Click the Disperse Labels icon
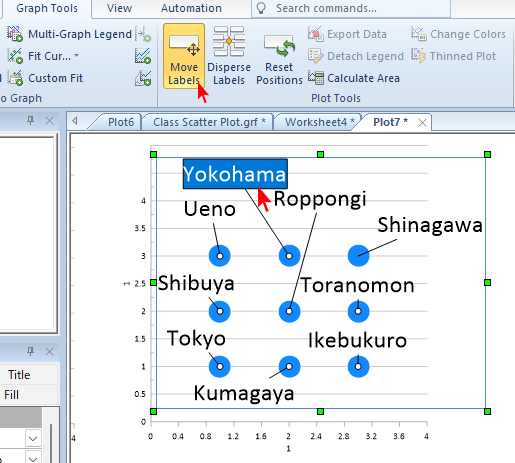 [229, 41]
